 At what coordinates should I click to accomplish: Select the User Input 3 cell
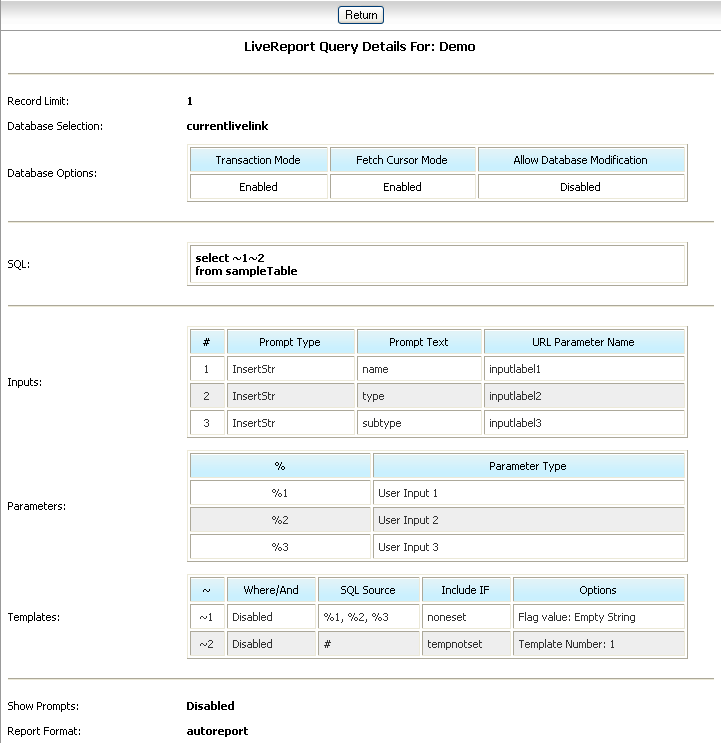pyautogui.click(x=528, y=547)
